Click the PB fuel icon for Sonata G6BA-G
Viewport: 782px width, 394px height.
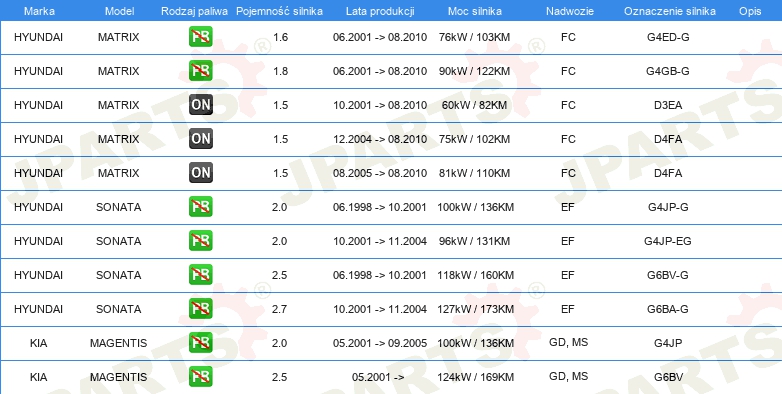point(200,309)
